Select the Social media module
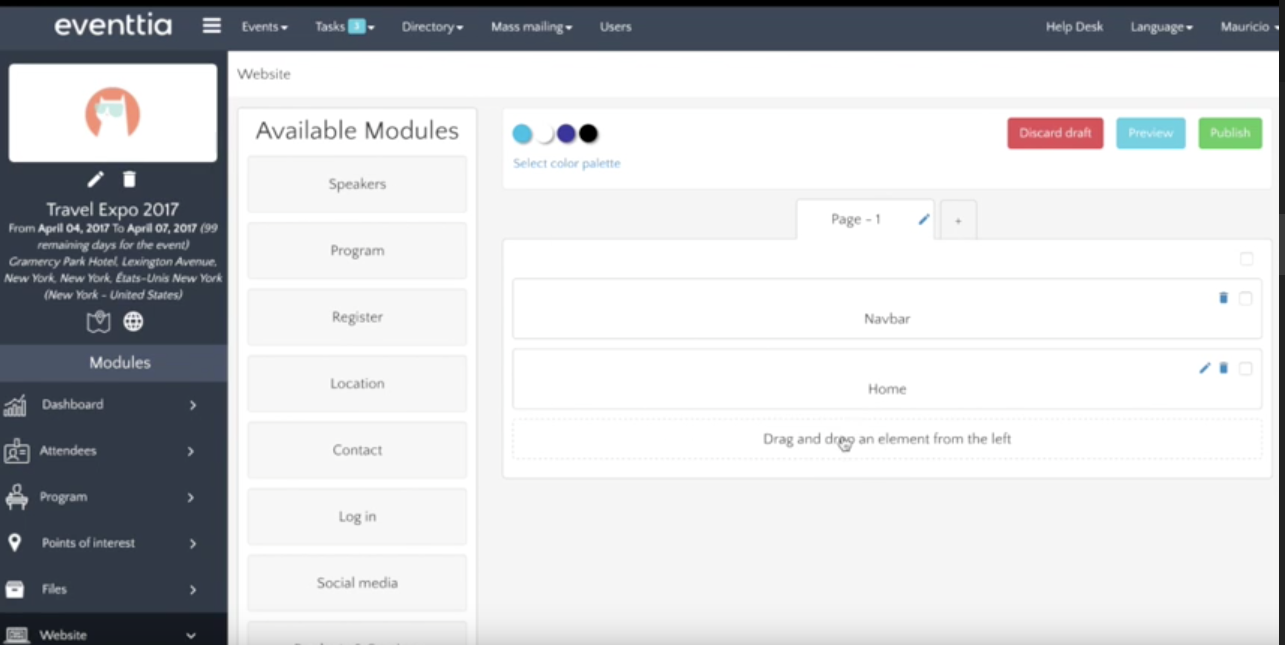The image size is (1285, 645). pos(357,583)
